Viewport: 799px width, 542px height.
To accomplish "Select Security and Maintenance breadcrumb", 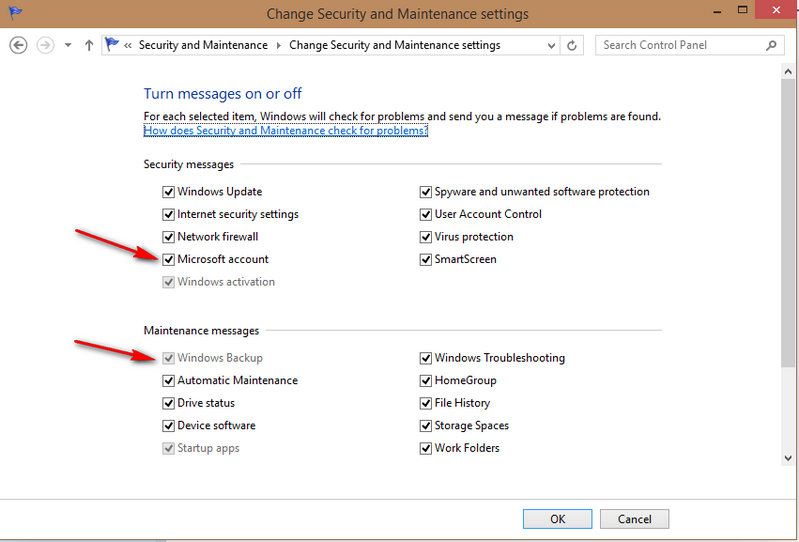I will coord(203,45).
